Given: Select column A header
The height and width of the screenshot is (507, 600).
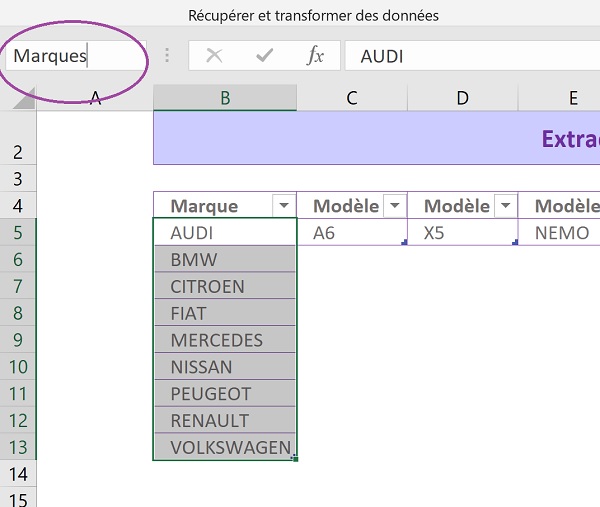Looking at the screenshot, I should coord(95,98).
